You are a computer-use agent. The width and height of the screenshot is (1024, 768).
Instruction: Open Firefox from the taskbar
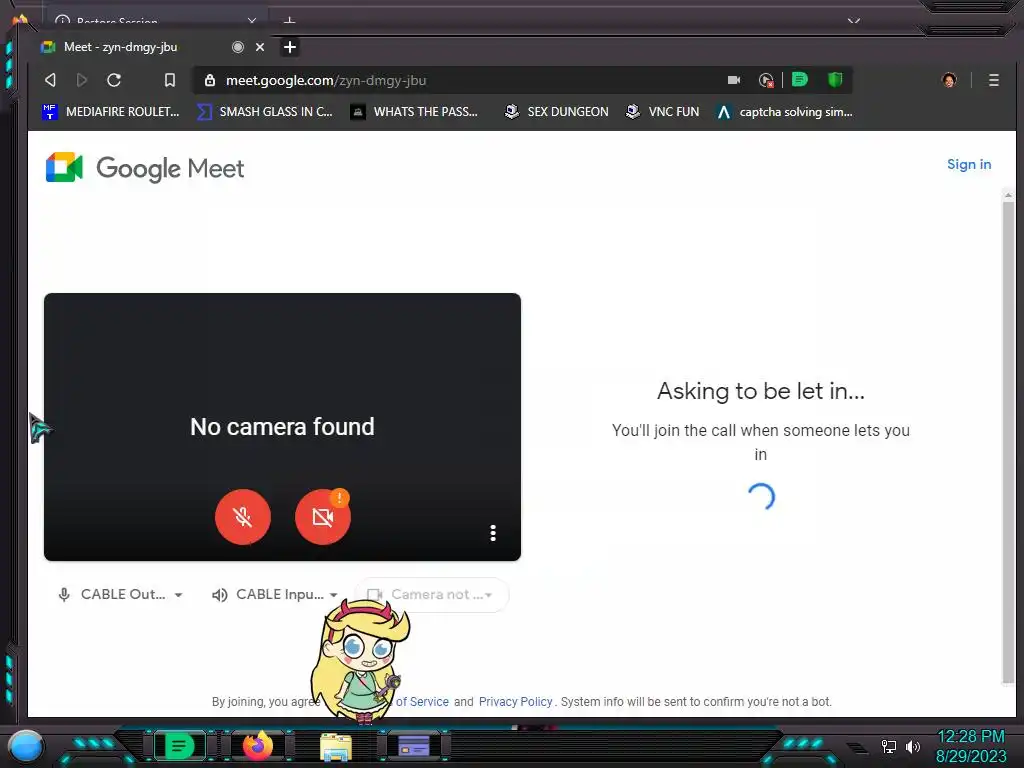point(258,745)
